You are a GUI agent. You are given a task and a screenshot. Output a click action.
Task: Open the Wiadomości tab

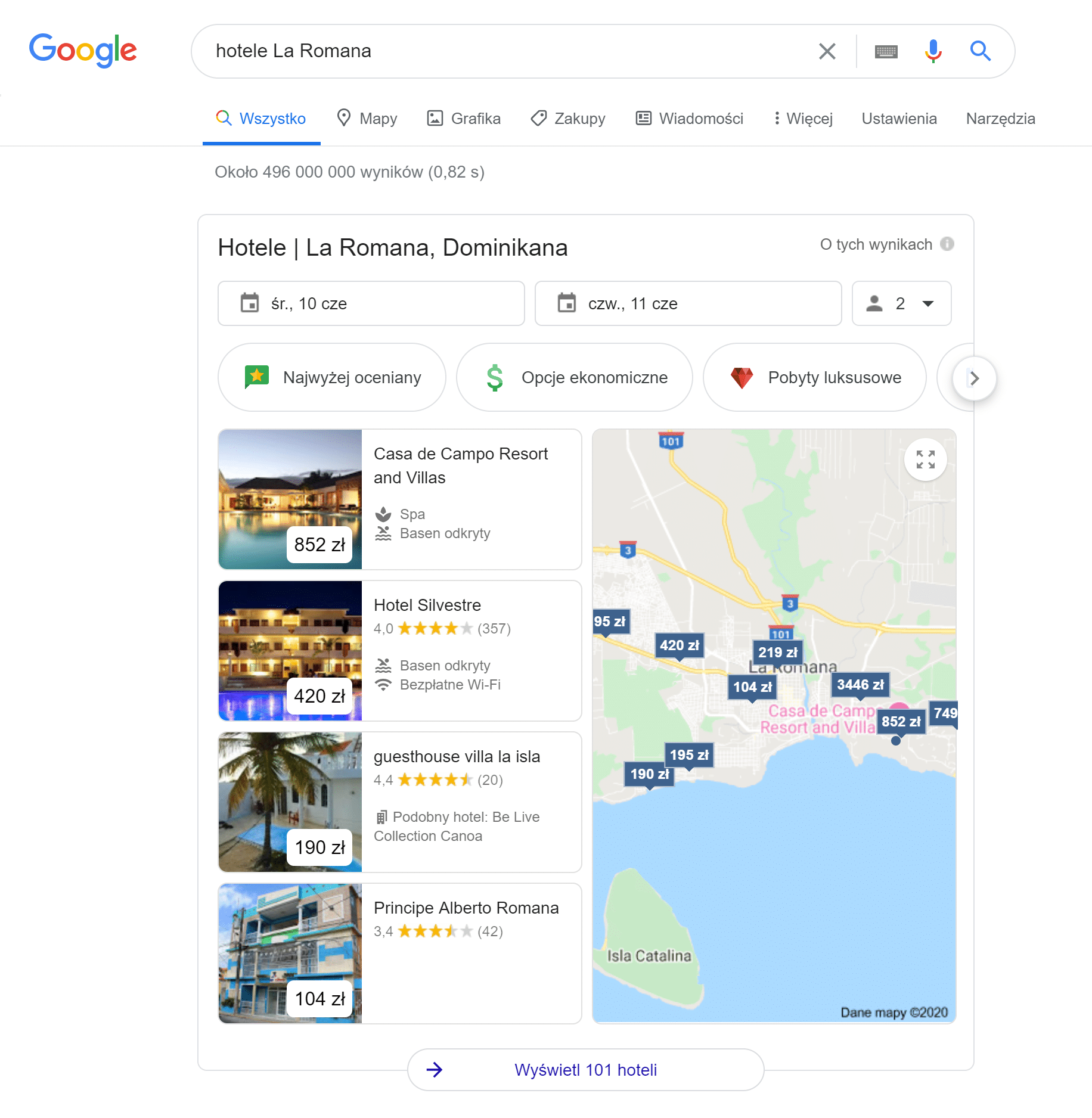(x=690, y=119)
